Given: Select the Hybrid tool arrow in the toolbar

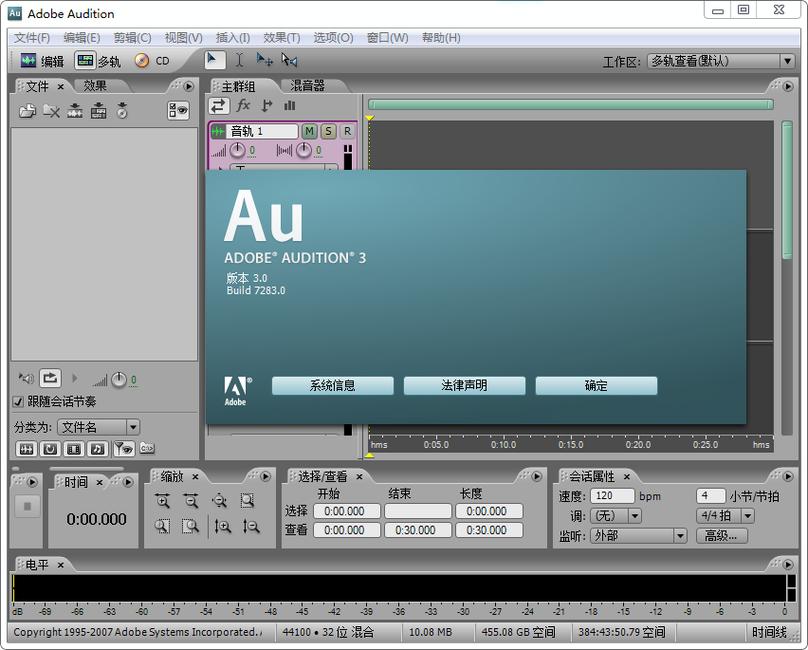Looking at the screenshot, I should tap(213, 60).
